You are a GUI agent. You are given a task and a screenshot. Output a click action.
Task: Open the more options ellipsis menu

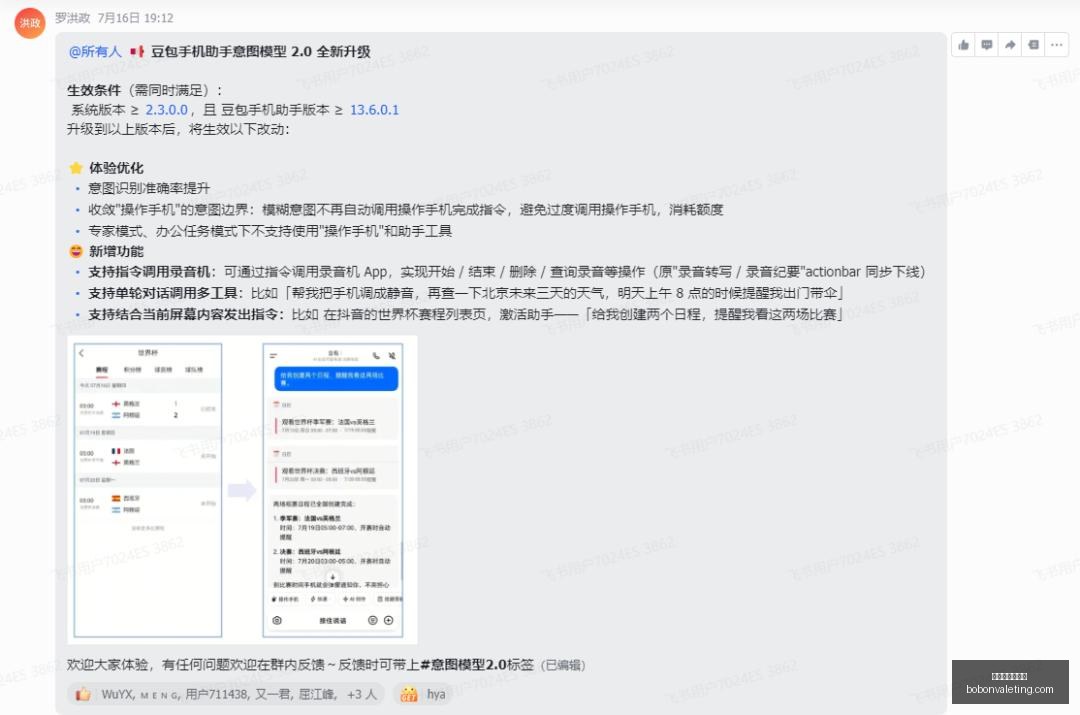pyautogui.click(x=1057, y=45)
